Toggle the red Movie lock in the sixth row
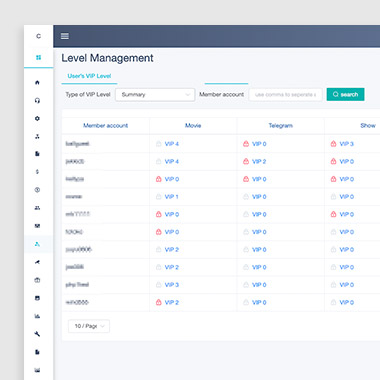The height and width of the screenshot is (380, 380). coord(159,232)
